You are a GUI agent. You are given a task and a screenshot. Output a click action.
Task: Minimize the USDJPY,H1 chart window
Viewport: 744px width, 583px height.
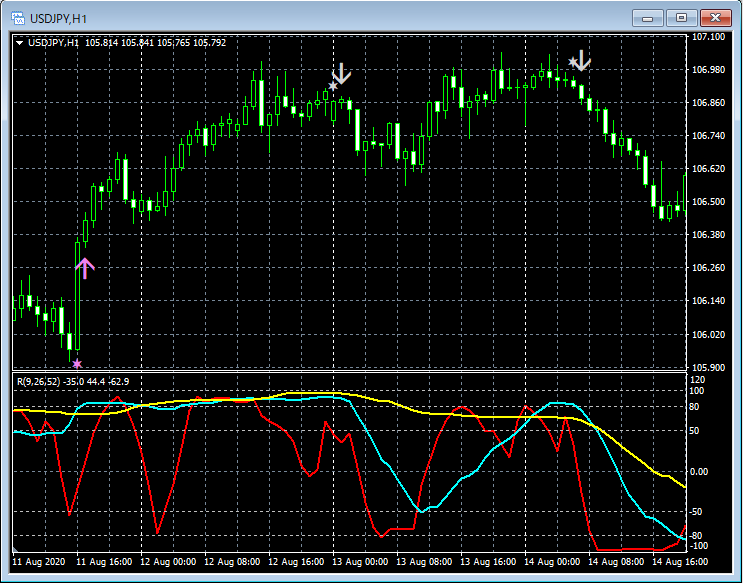pos(649,17)
